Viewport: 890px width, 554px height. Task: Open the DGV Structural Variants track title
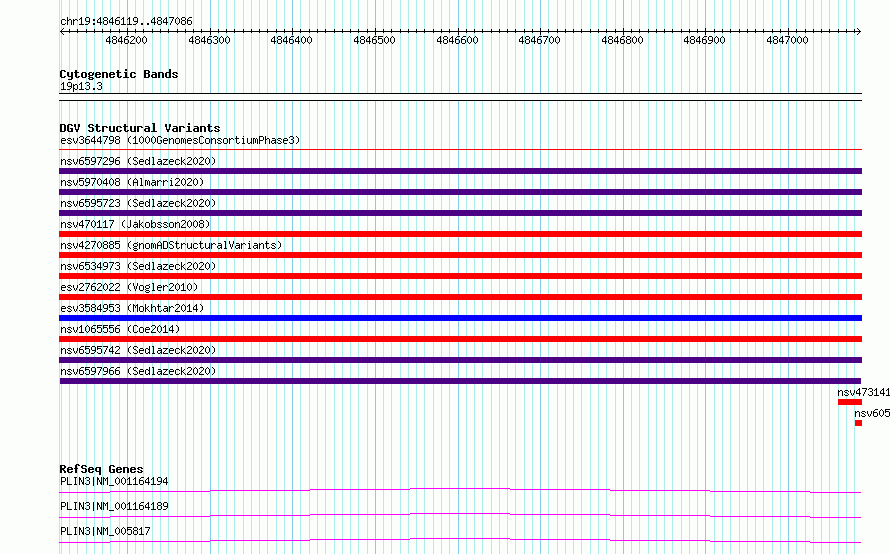[x=140, y=128]
